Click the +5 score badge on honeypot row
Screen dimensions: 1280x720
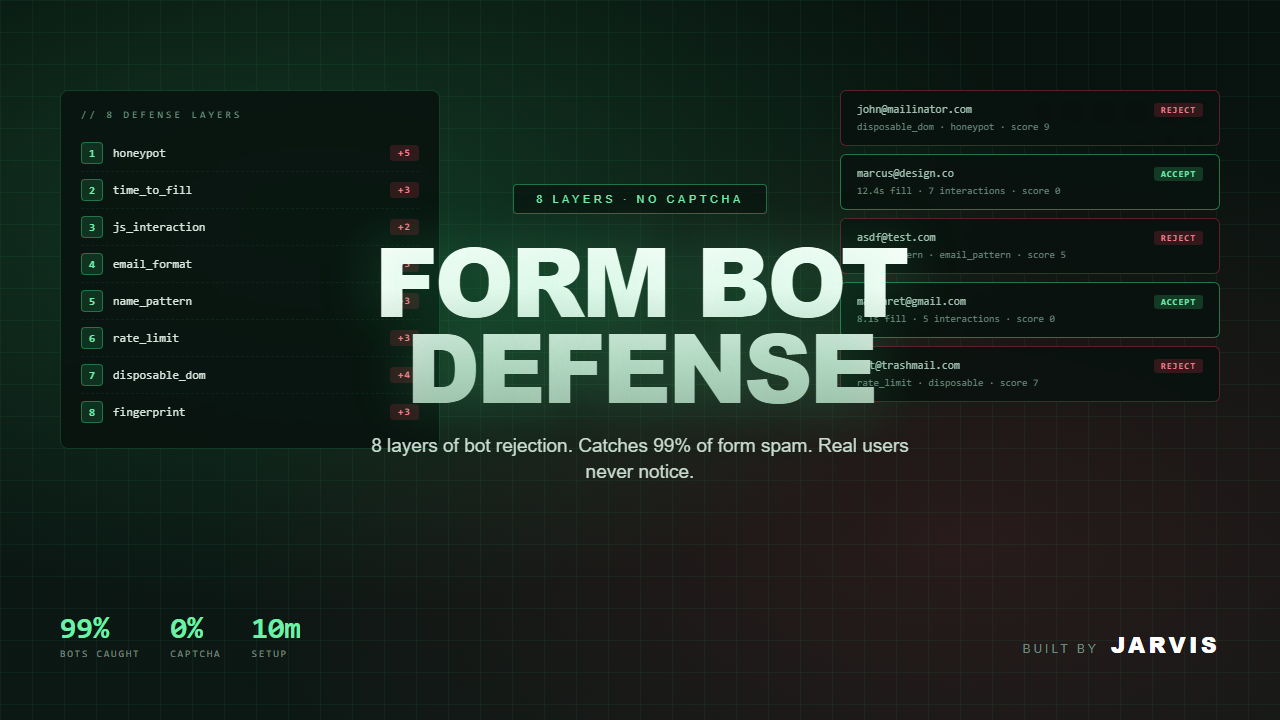tap(404, 153)
